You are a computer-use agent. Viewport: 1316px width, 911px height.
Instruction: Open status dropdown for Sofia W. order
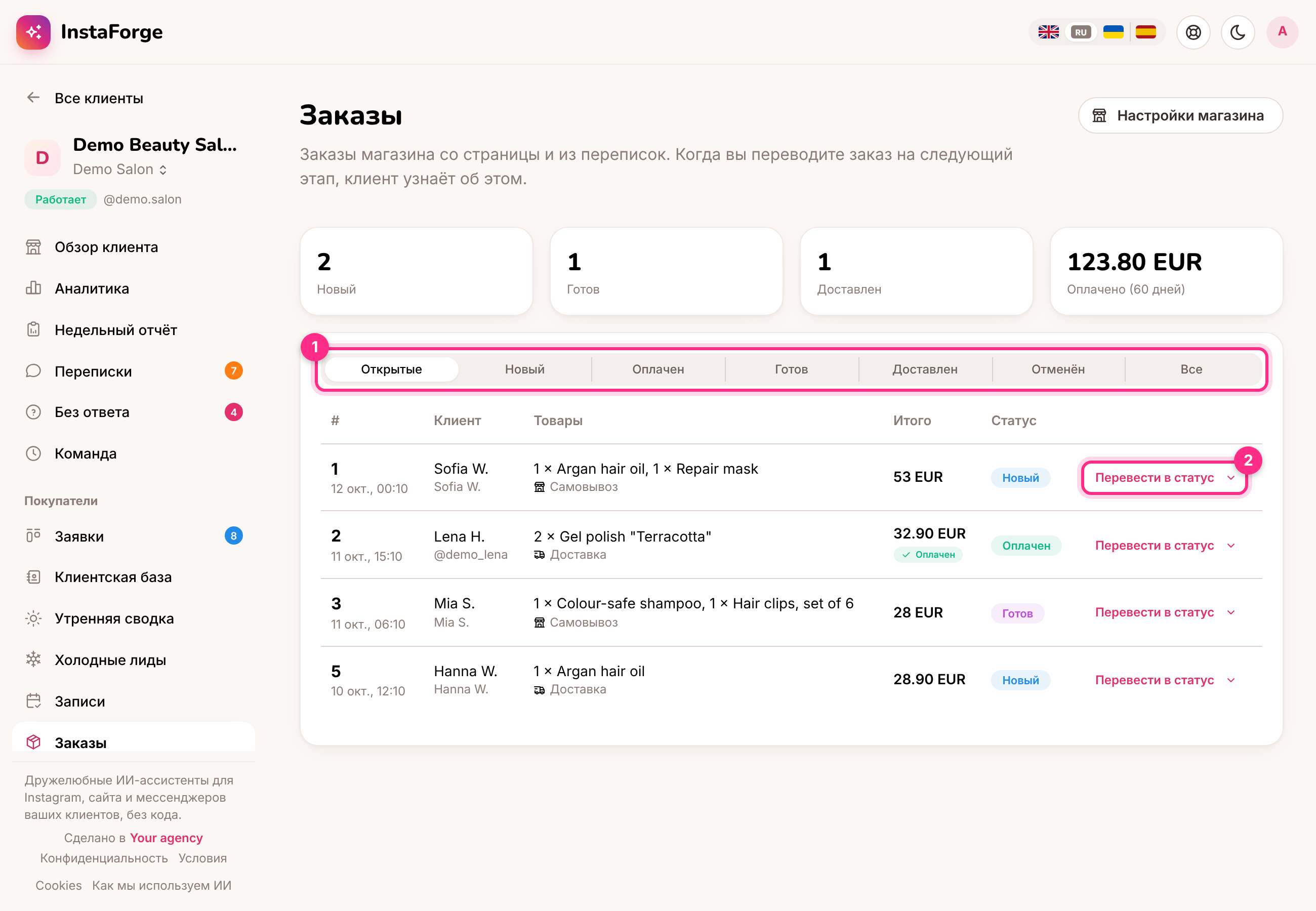1165,478
